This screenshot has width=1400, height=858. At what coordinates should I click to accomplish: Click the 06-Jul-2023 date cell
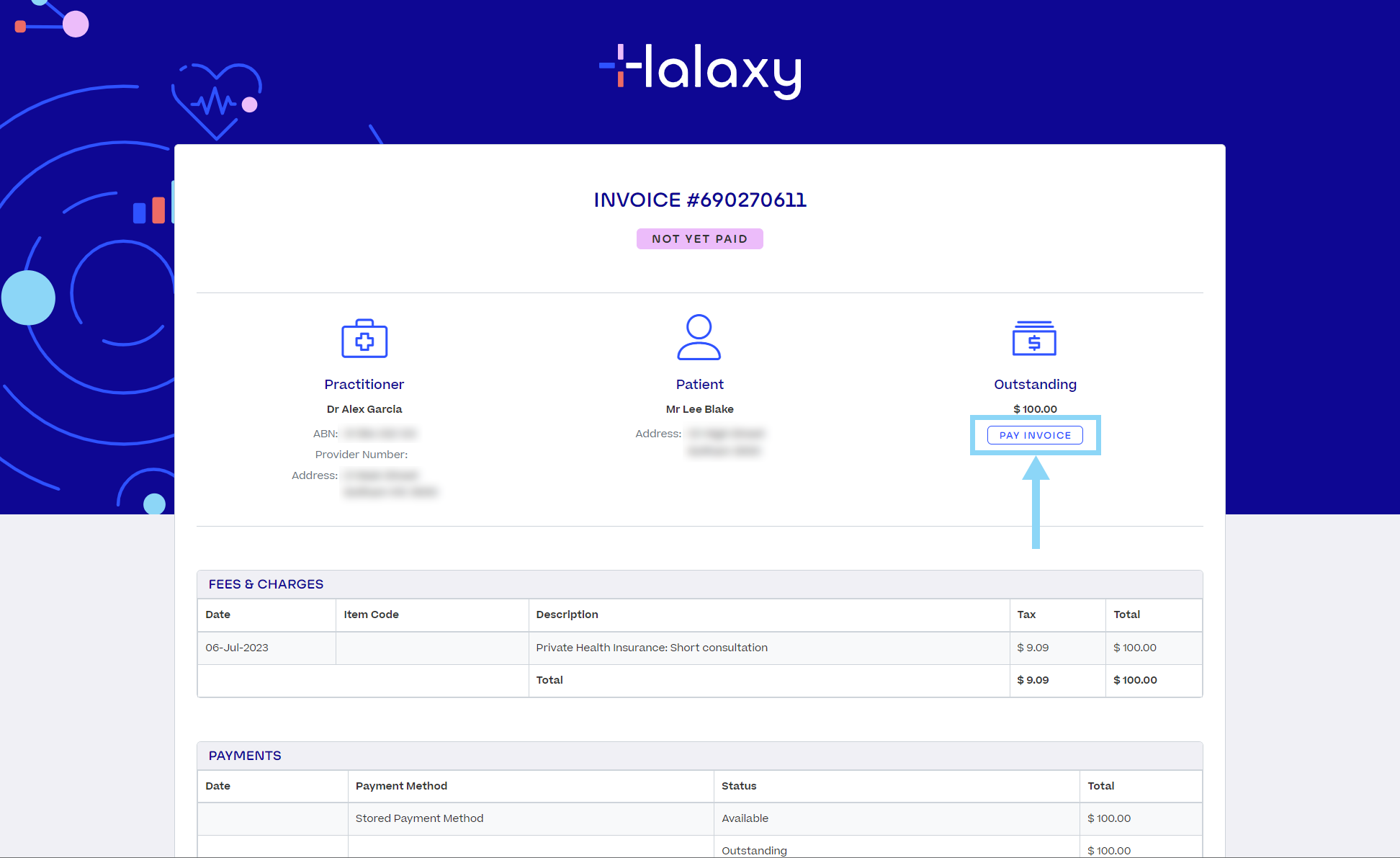click(237, 648)
